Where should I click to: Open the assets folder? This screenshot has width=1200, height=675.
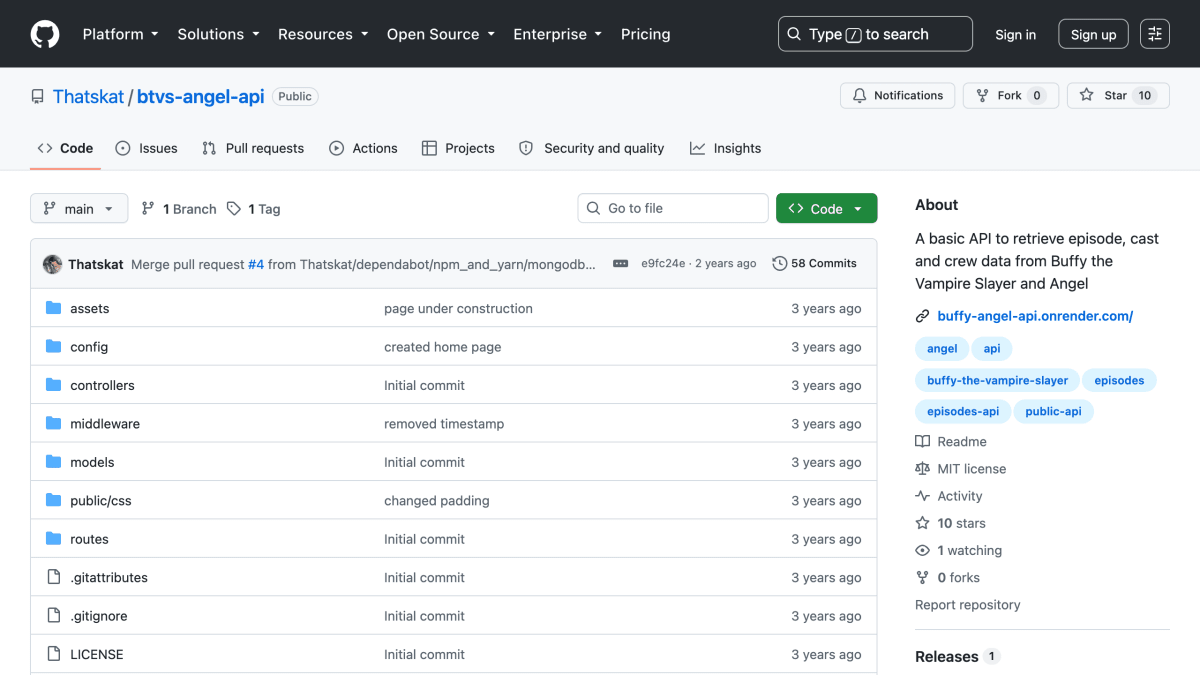89,309
